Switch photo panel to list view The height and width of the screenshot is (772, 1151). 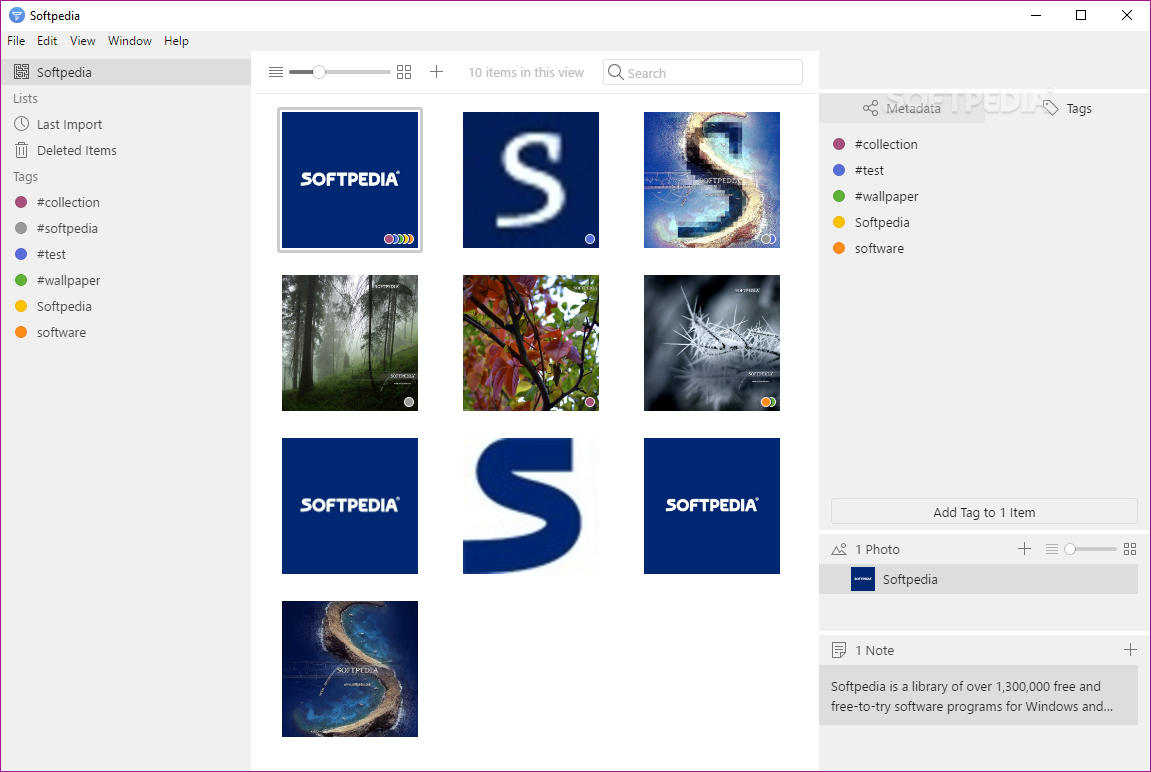(x=1052, y=549)
